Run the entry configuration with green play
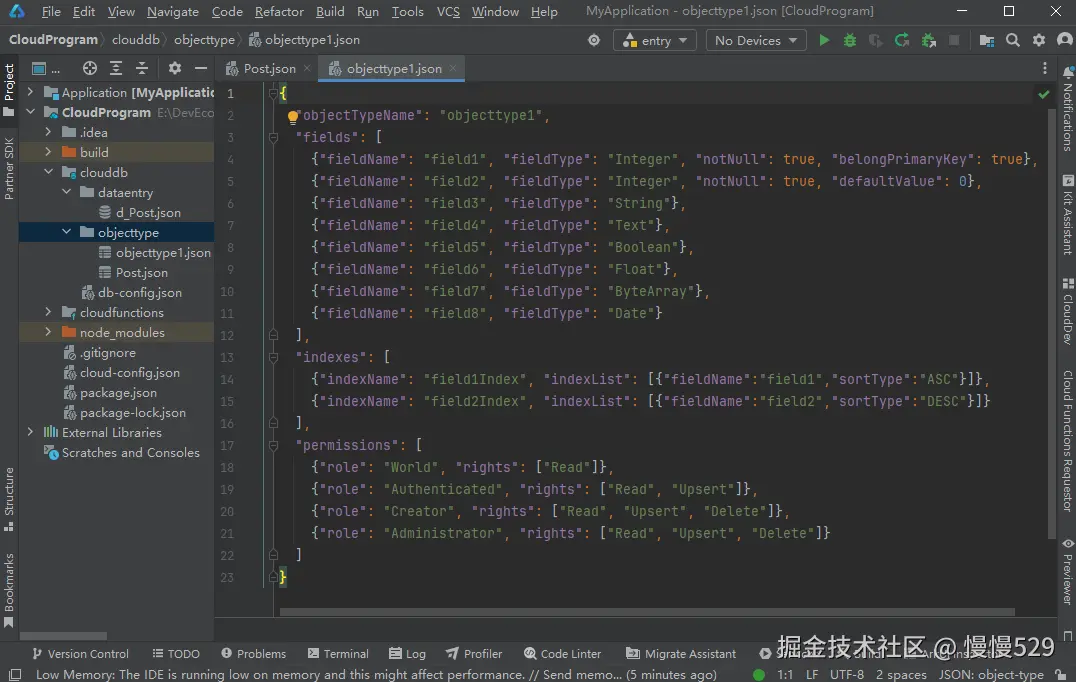This screenshot has height=682, width=1076. pos(824,40)
